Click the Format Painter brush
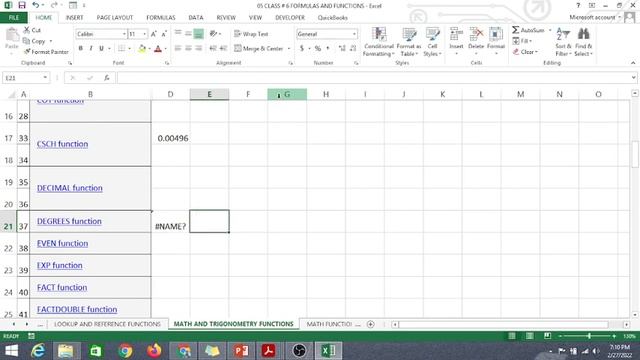This screenshot has width=640, height=360. click(27, 52)
